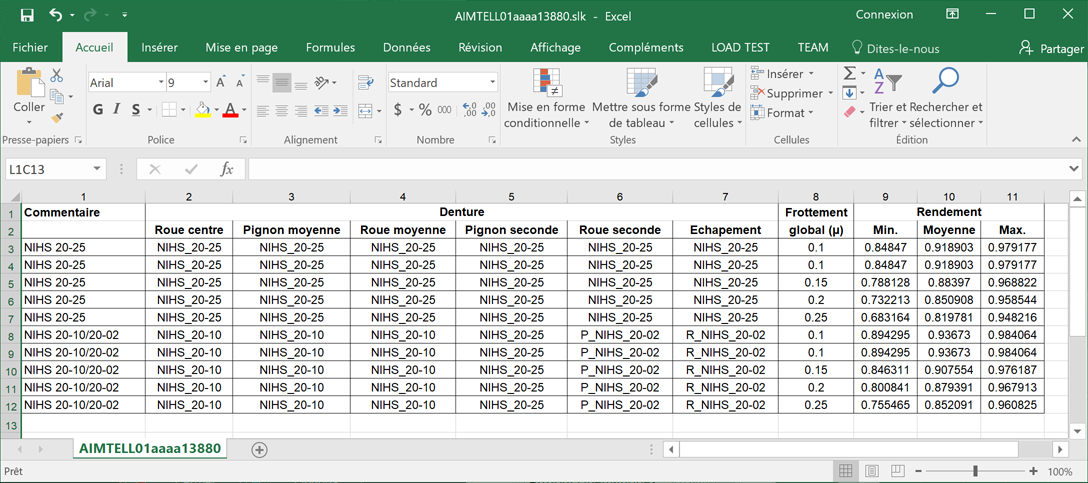The width and height of the screenshot is (1088, 483).
Task: Switch to the Mise en page tab
Action: pos(241,48)
